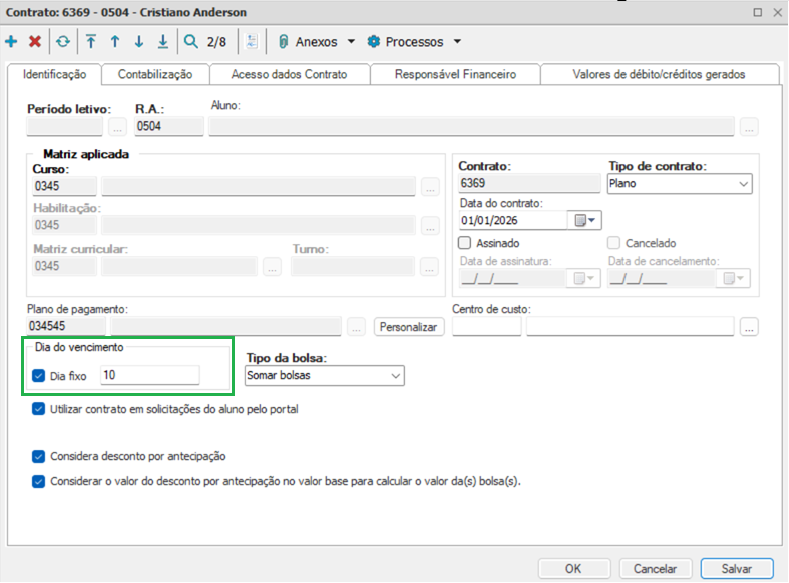Image resolution: width=789 pixels, height=583 pixels.
Task: Click the Período letivo field
Action: (x=64, y=126)
